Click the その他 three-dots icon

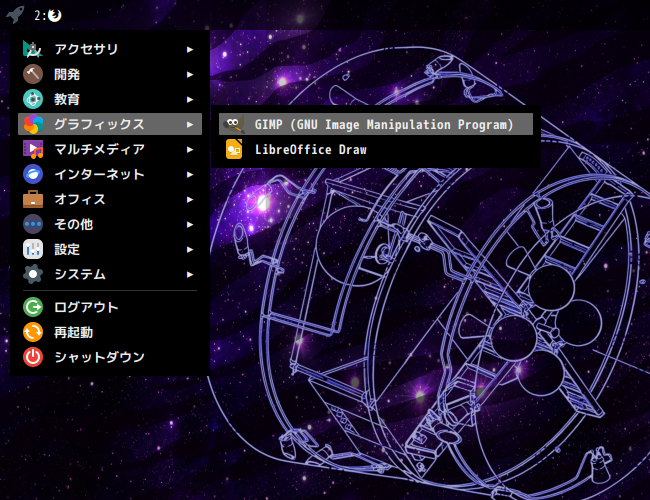tap(33, 224)
